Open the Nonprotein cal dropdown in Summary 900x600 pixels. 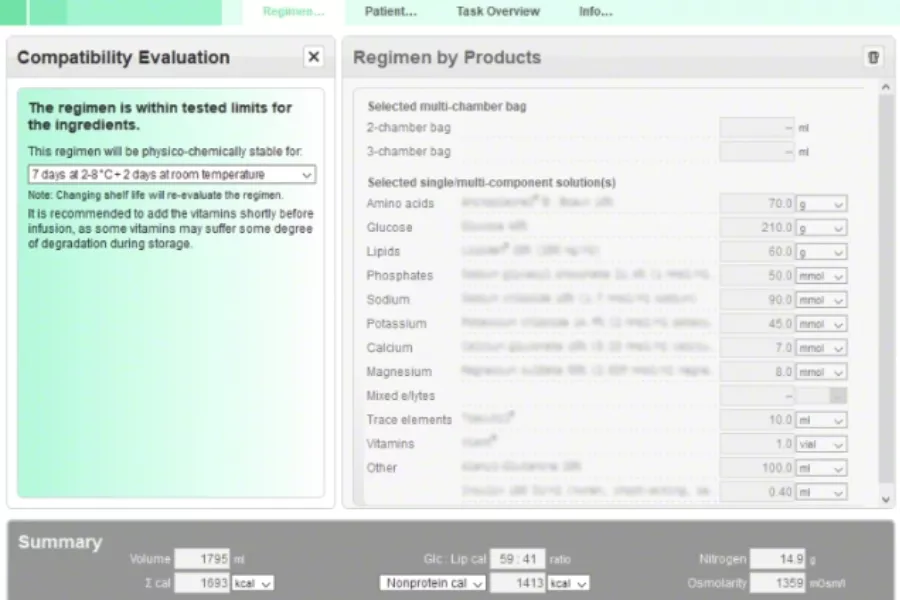coord(434,583)
